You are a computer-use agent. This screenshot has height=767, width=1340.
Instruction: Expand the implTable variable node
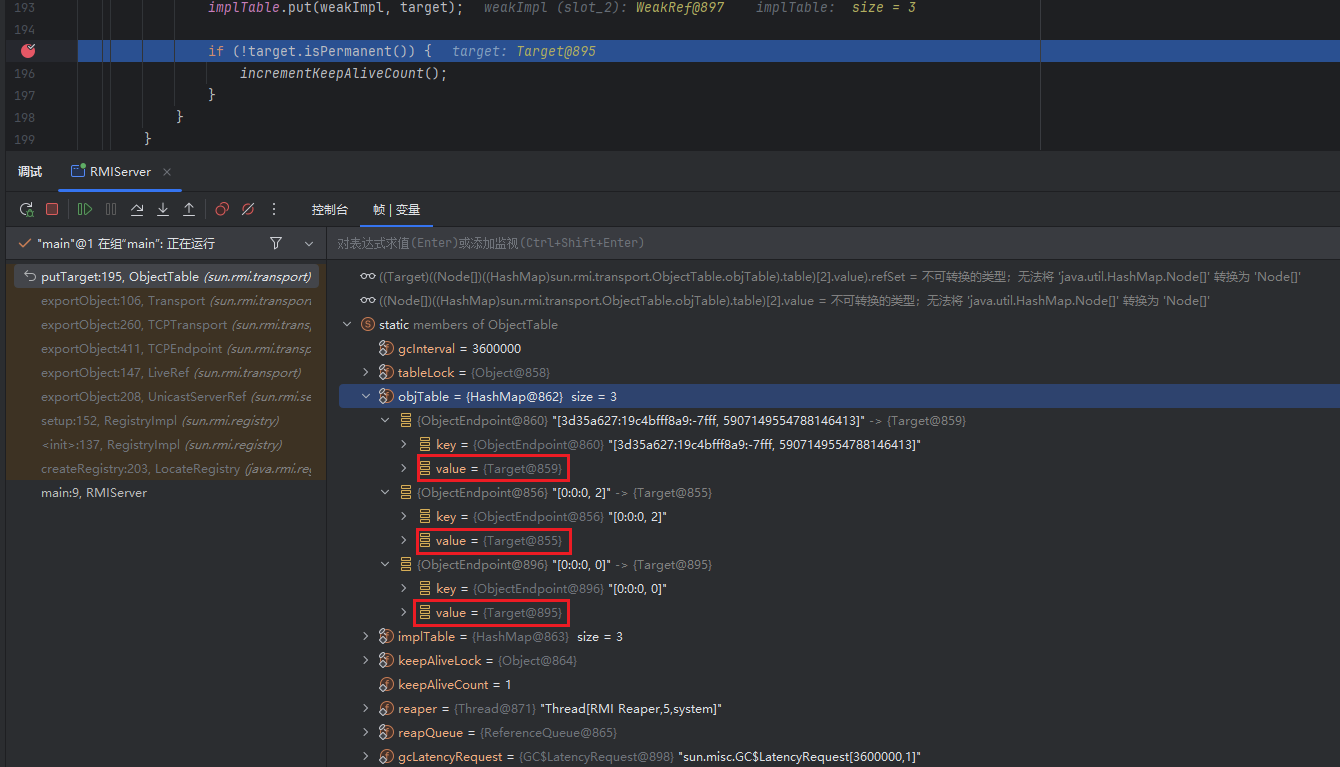(x=367, y=637)
